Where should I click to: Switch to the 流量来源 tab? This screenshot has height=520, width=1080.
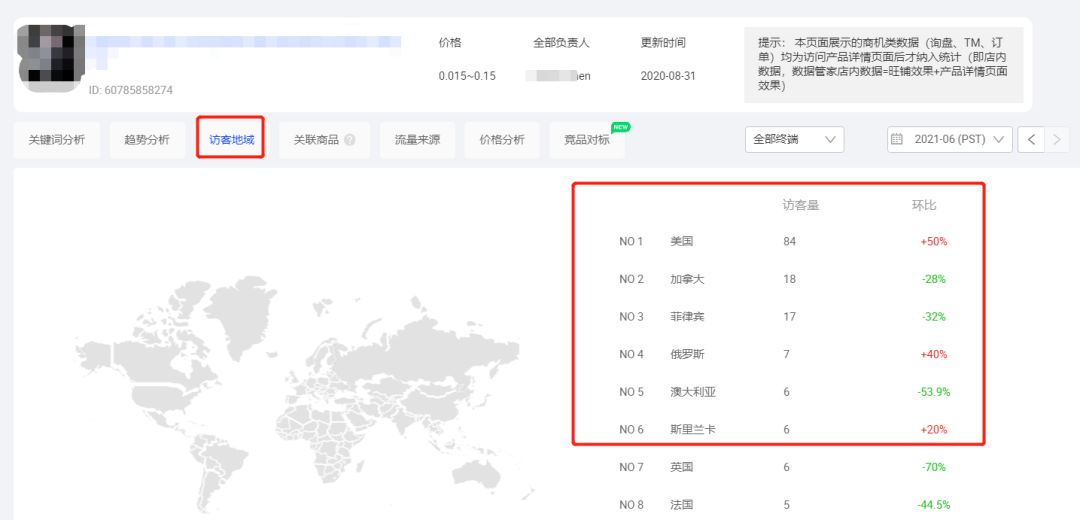tap(417, 140)
